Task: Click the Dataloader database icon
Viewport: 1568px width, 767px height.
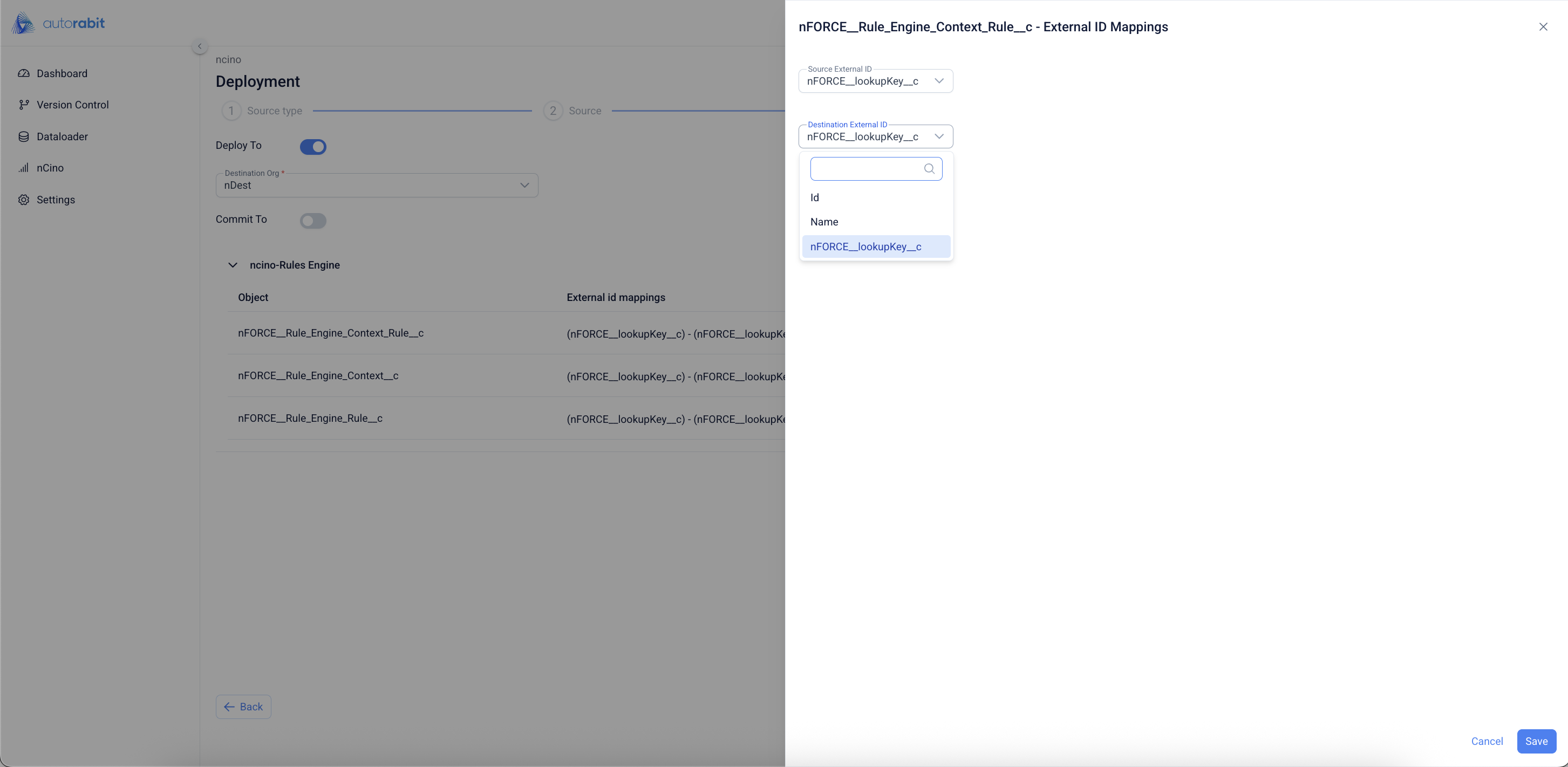Action: (24, 137)
